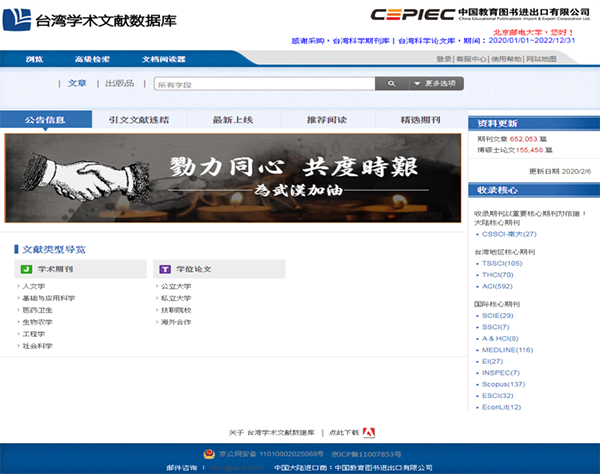Expand 更多选项 search options
The image size is (600, 474).
click(437, 84)
